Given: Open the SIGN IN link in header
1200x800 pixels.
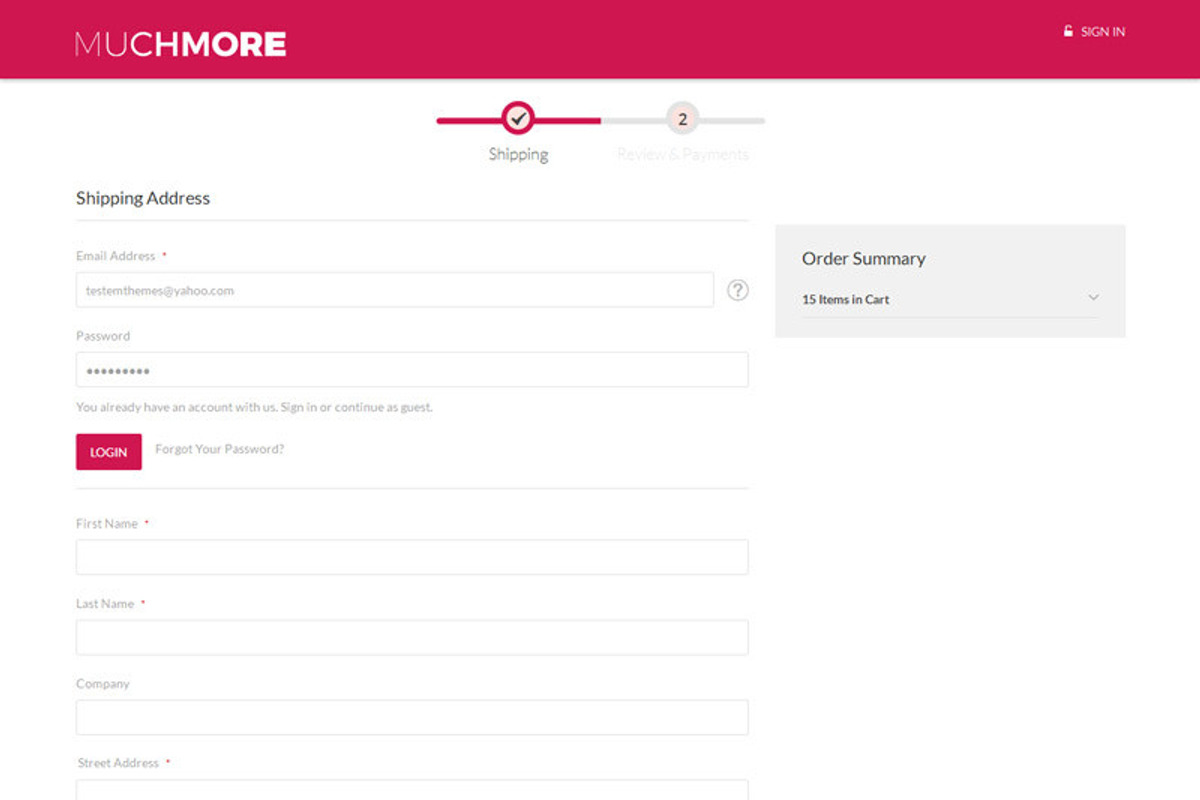Looking at the screenshot, I should [x=1102, y=32].
